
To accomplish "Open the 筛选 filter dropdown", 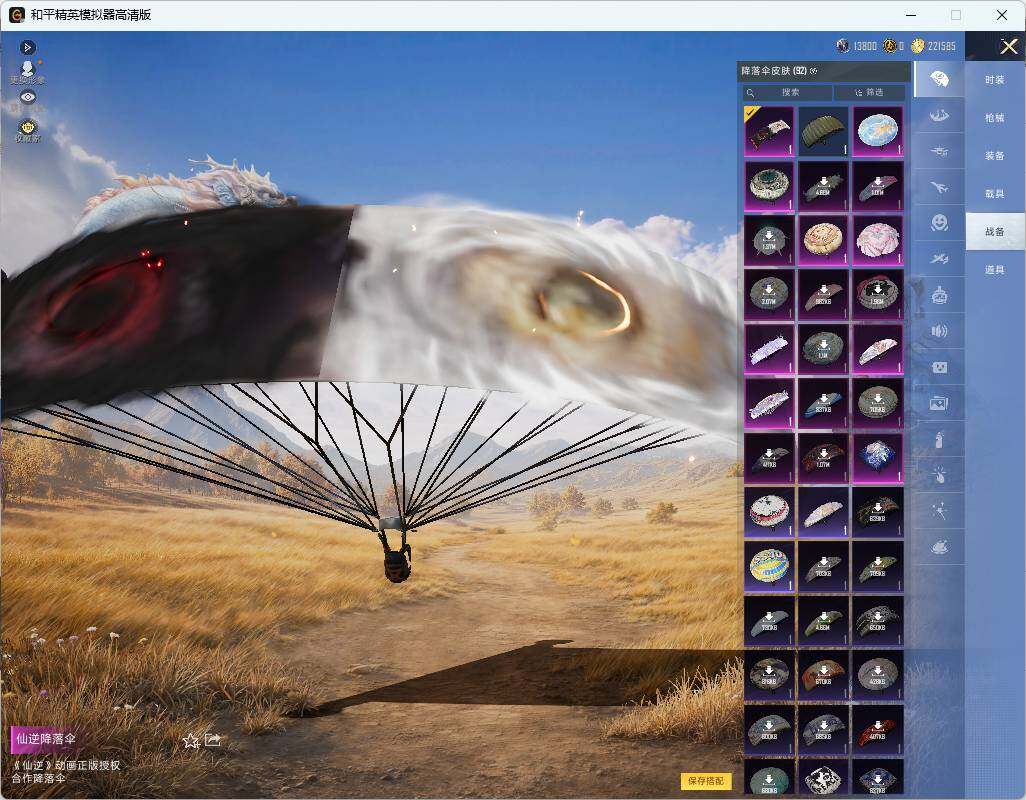I will tap(870, 92).
